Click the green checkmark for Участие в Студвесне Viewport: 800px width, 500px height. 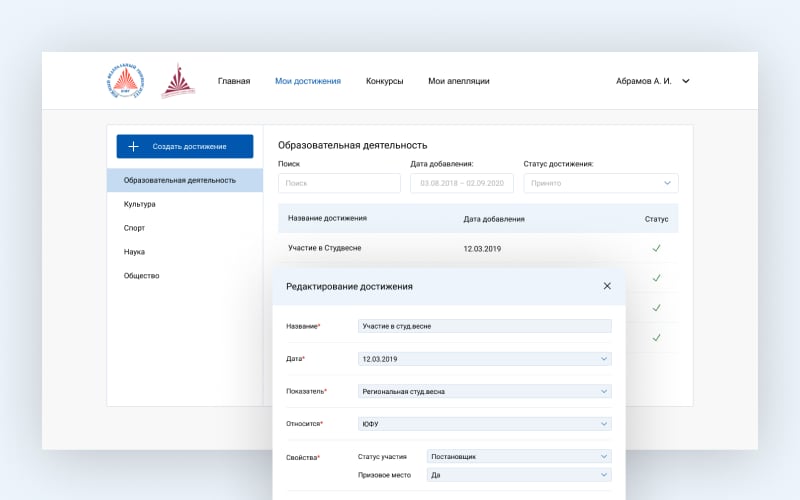pyautogui.click(x=656, y=248)
